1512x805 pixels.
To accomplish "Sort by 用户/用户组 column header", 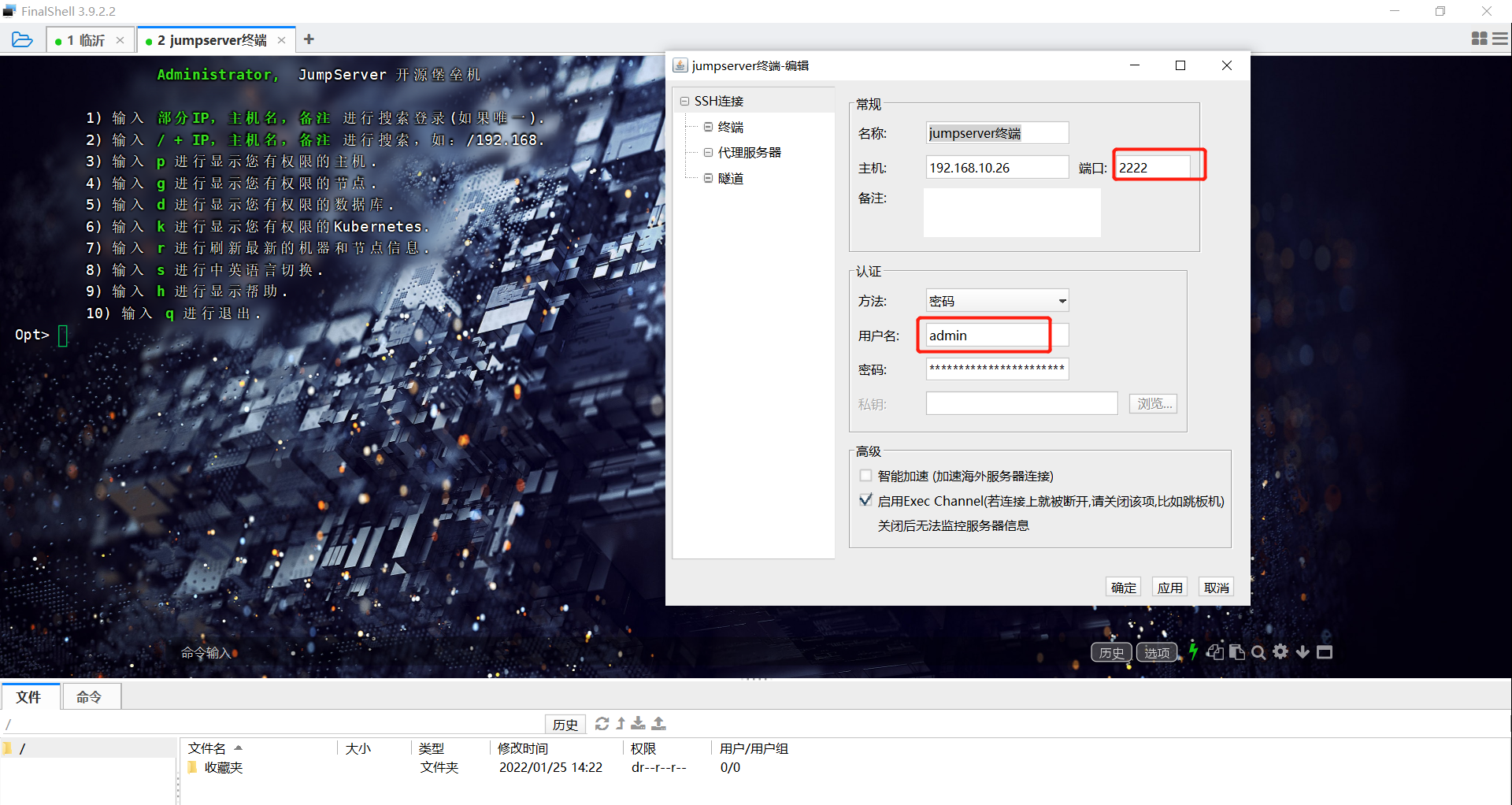I will 754,748.
